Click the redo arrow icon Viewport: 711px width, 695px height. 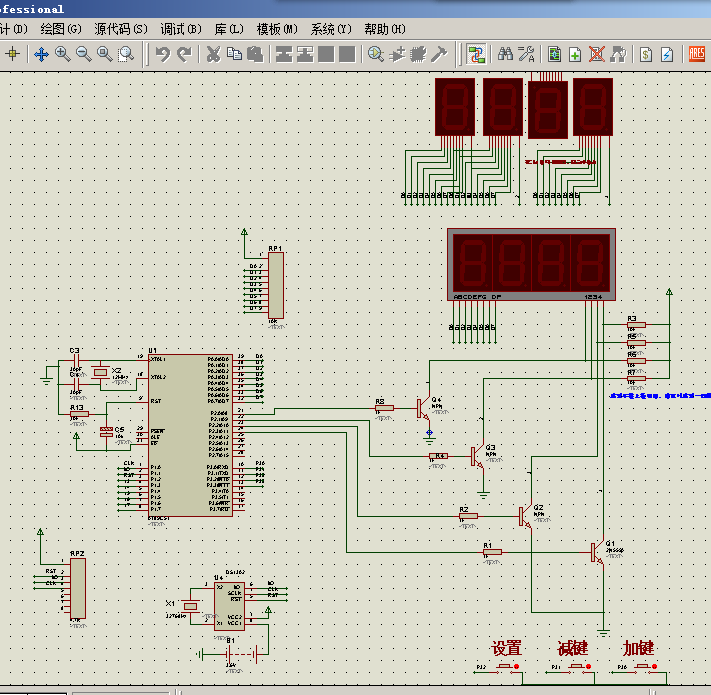[x=184, y=54]
